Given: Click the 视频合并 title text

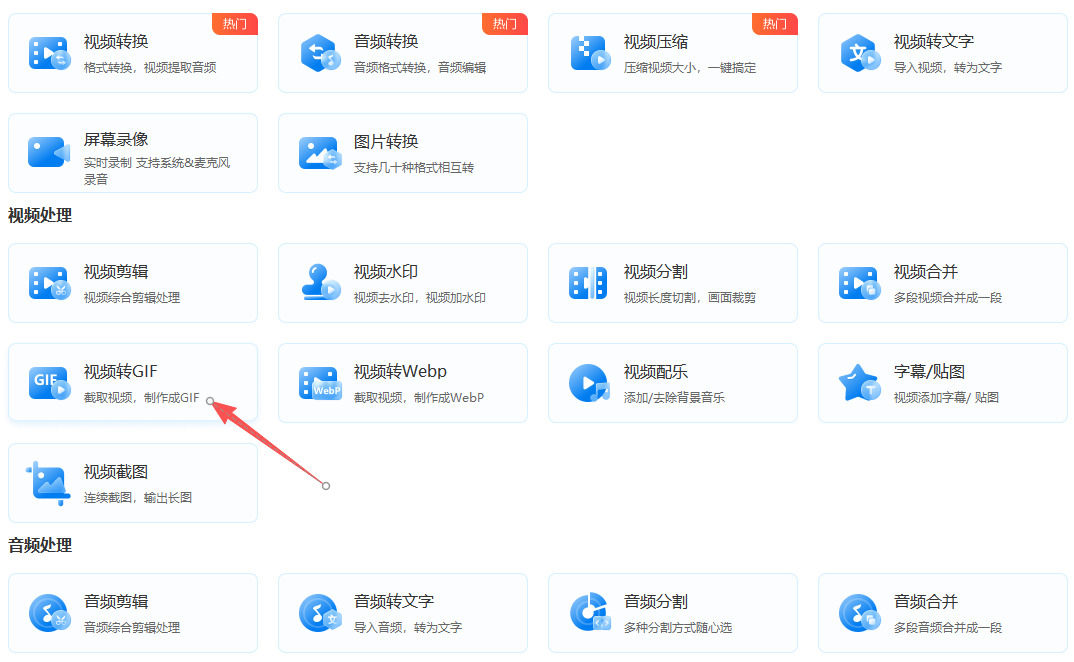Looking at the screenshot, I should [925, 272].
